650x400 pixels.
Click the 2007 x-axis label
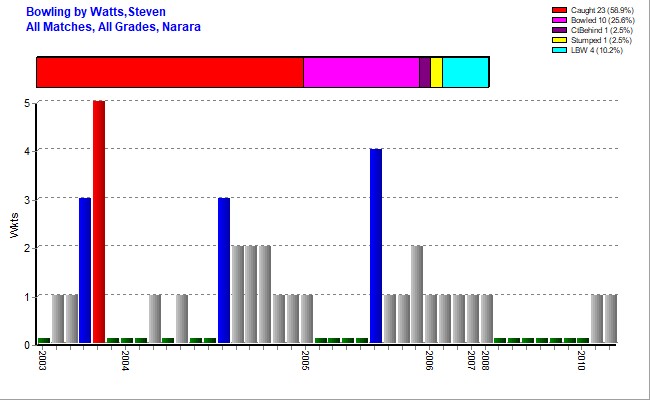click(471, 360)
